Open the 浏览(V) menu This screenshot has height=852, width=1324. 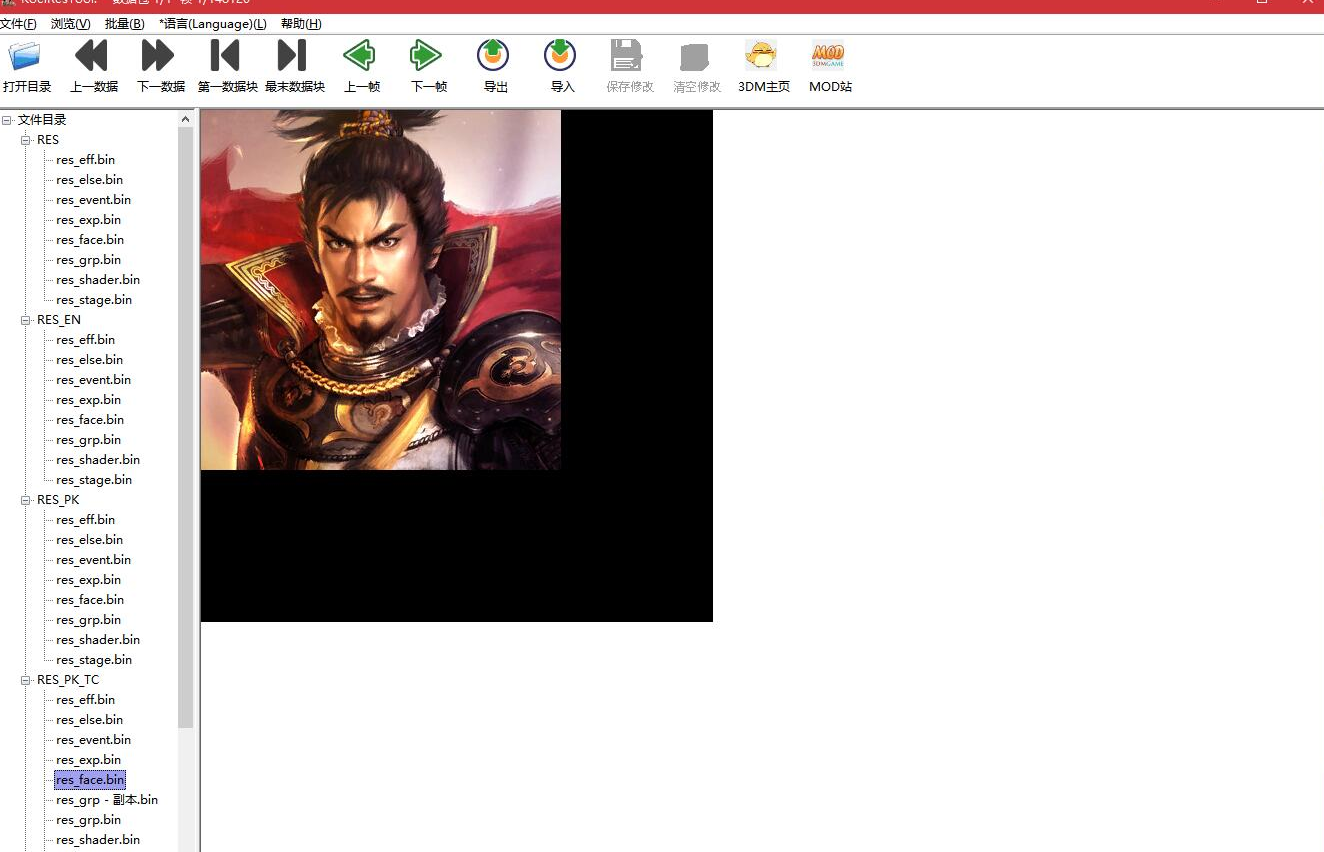pos(70,24)
